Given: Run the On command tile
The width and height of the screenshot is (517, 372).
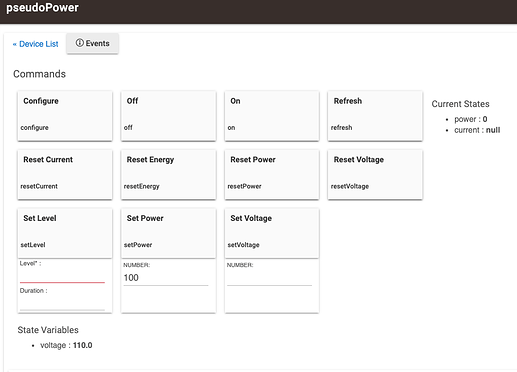Looking at the screenshot, I should (272, 116).
